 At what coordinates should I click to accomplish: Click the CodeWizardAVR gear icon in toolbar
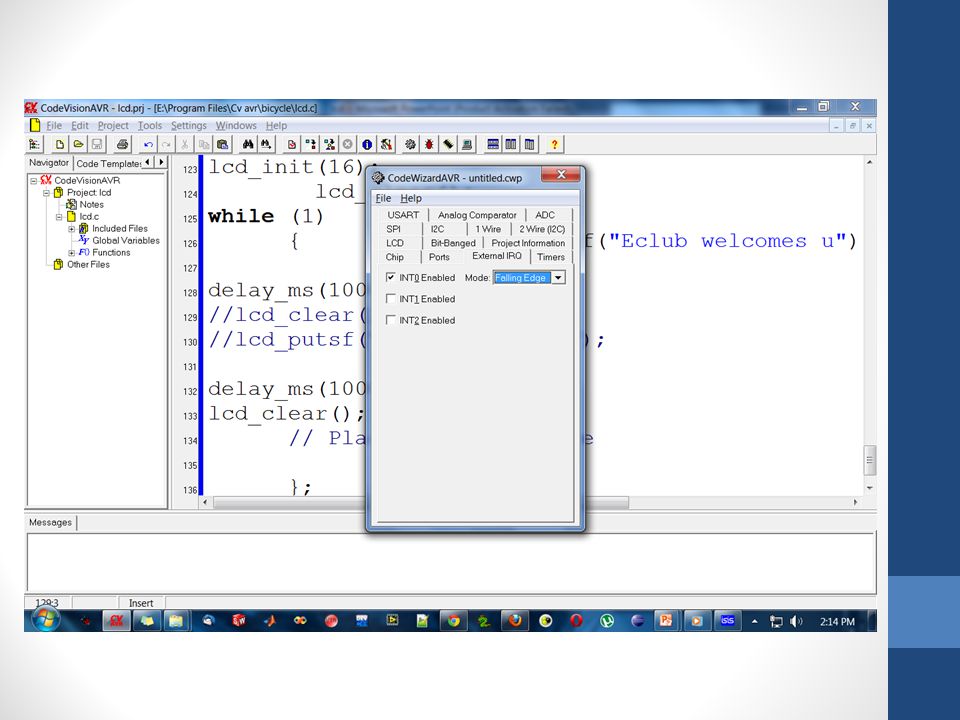pos(410,144)
